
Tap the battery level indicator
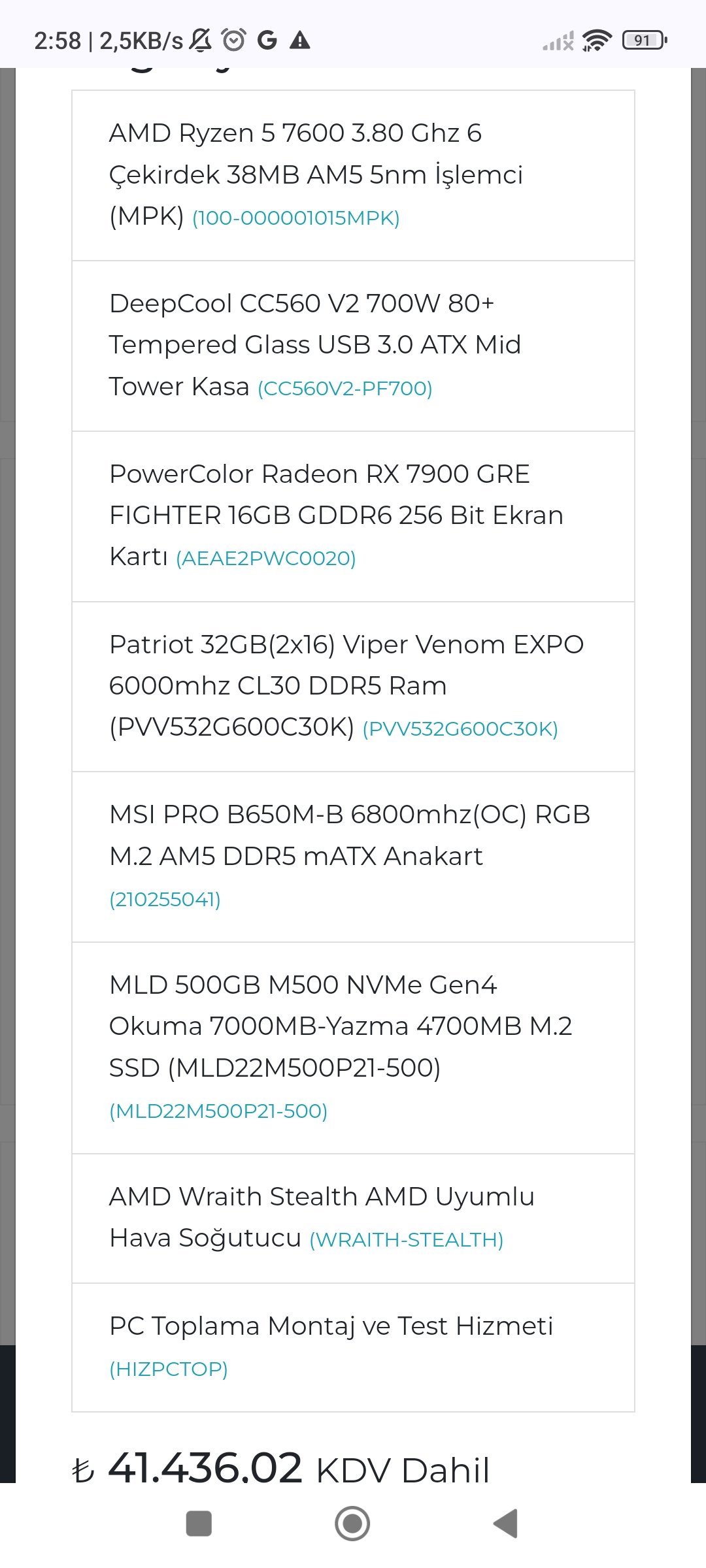coord(645,41)
